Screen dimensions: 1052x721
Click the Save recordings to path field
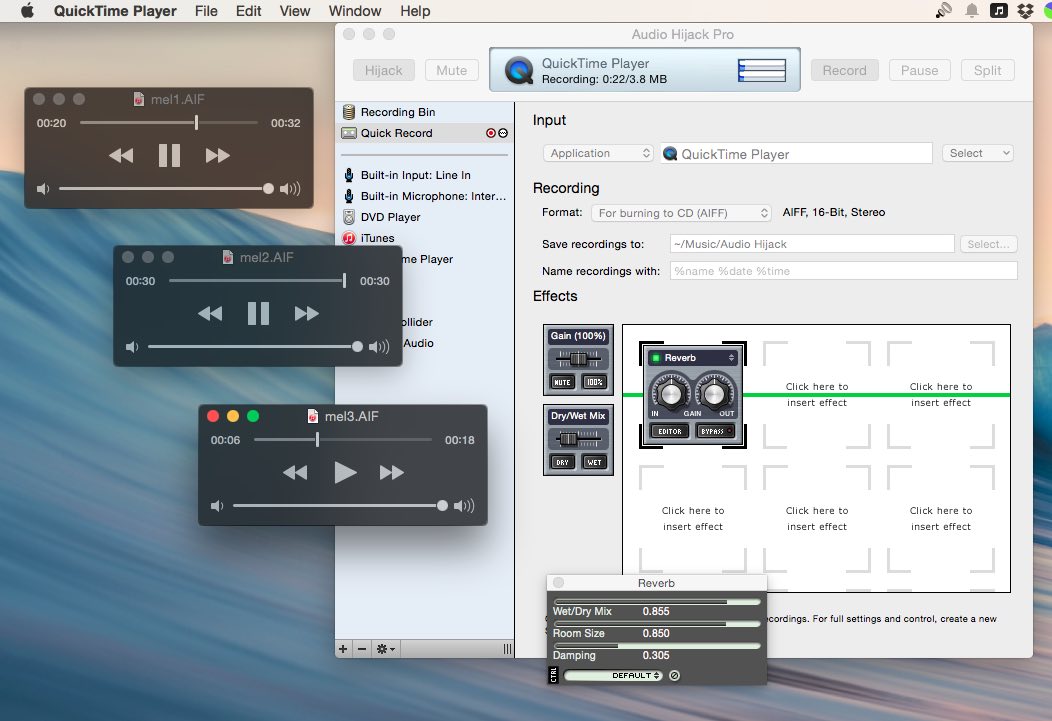tap(812, 244)
